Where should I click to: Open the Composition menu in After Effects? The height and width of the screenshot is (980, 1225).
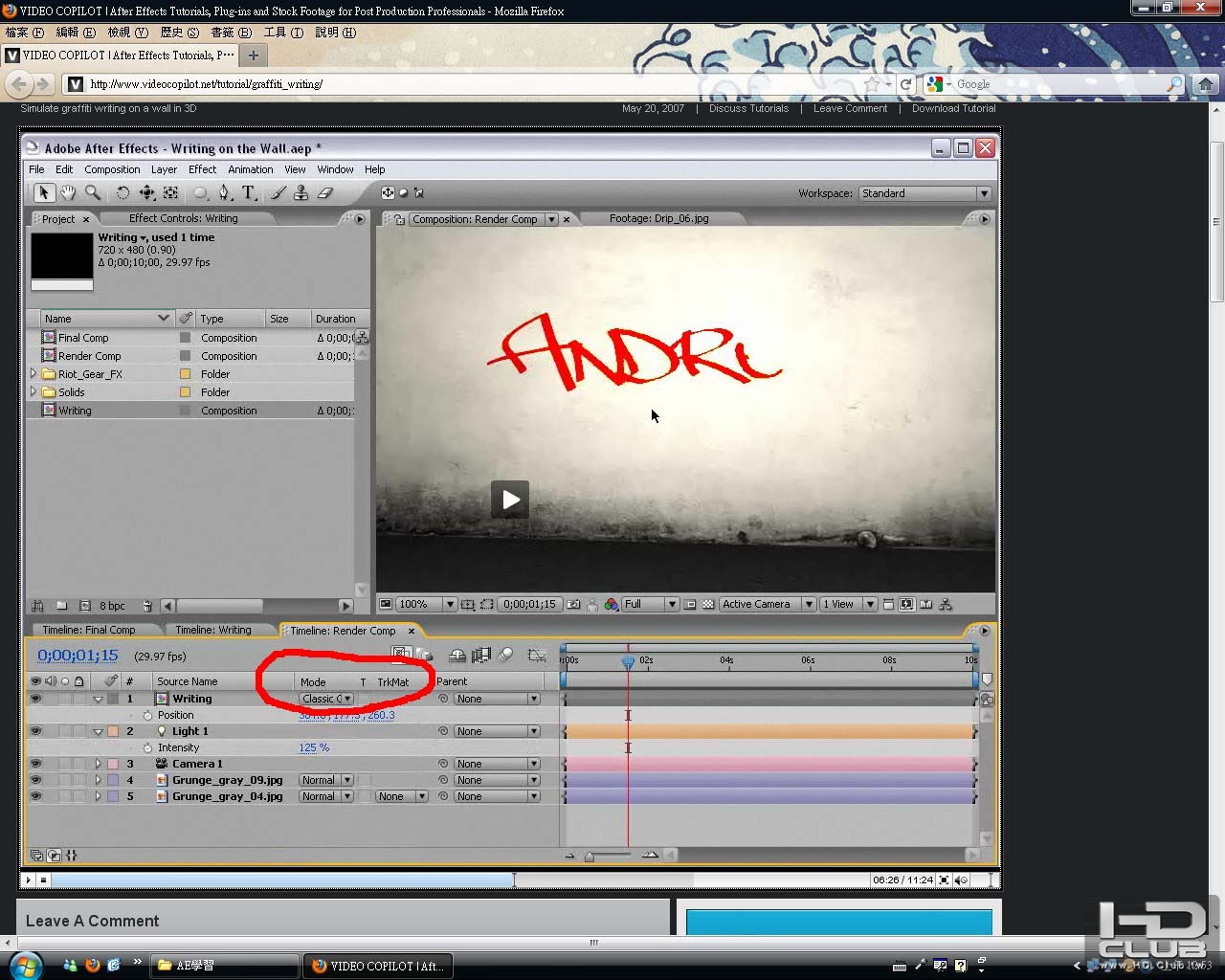click(x=112, y=169)
